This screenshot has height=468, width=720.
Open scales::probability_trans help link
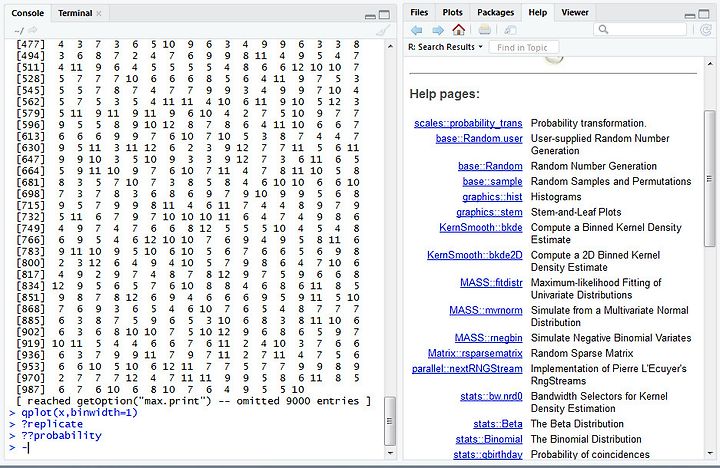[468, 123]
